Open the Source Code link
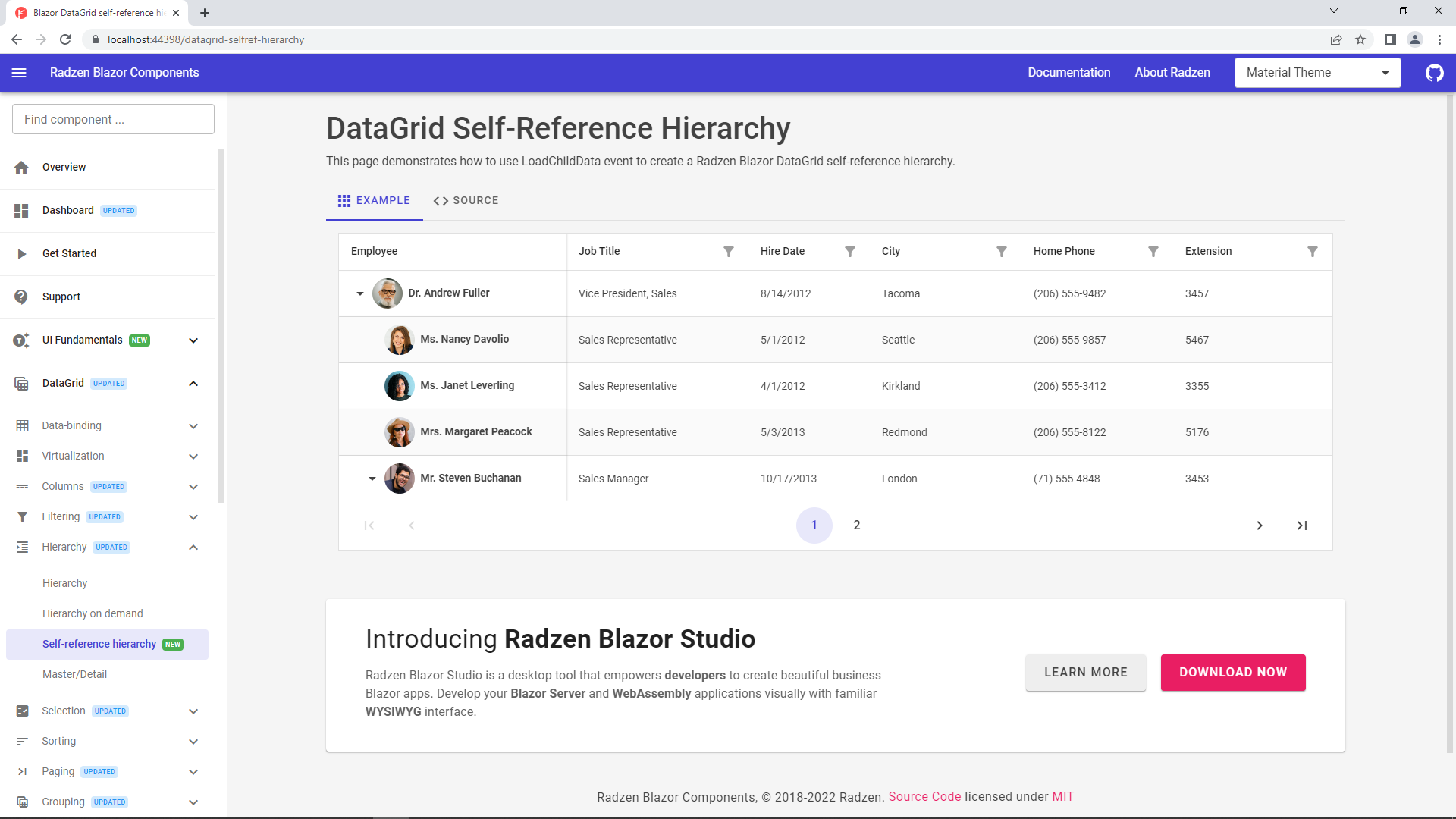 [924, 797]
